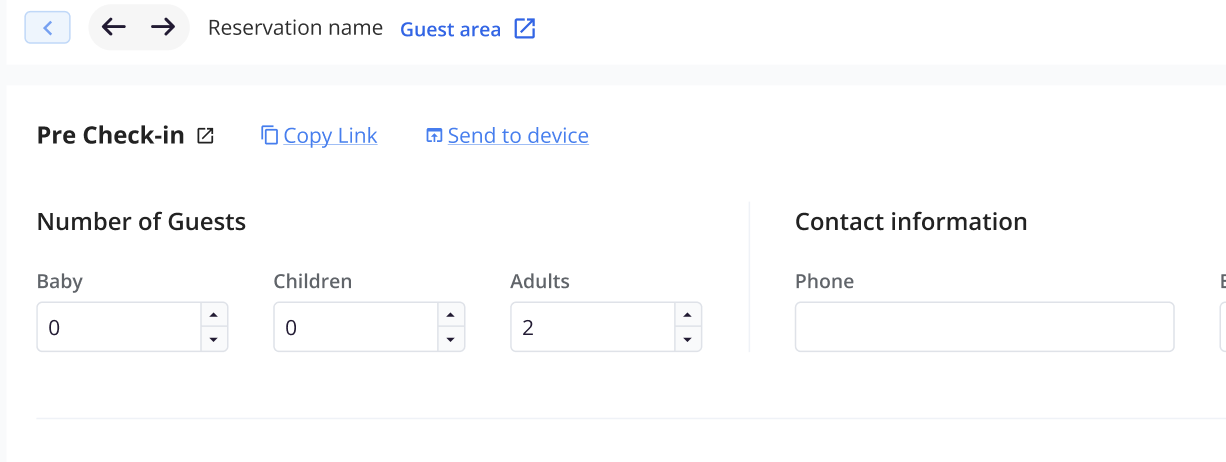The width and height of the screenshot is (1226, 462).
Task: Open Guest area external link icon
Action: (525, 28)
